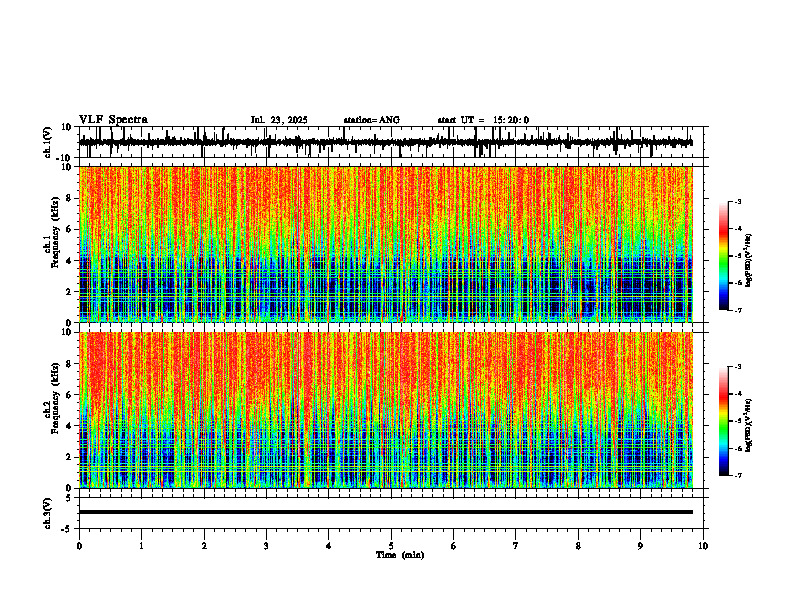The width and height of the screenshot is (792, 612).
Task: Click time axis tick label '5'
Action: (391, 546)
